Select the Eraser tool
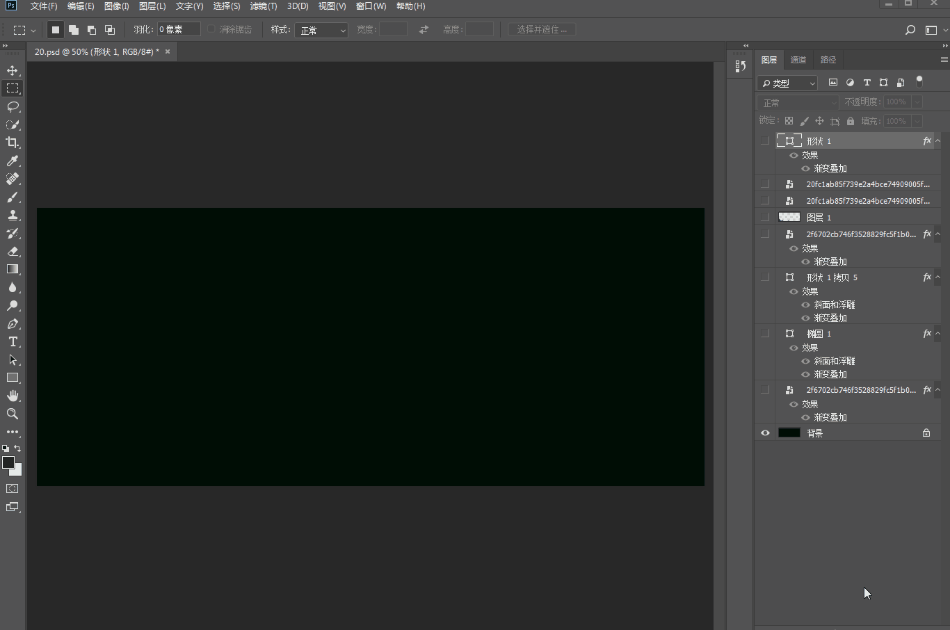 click(x=13, y=251)
